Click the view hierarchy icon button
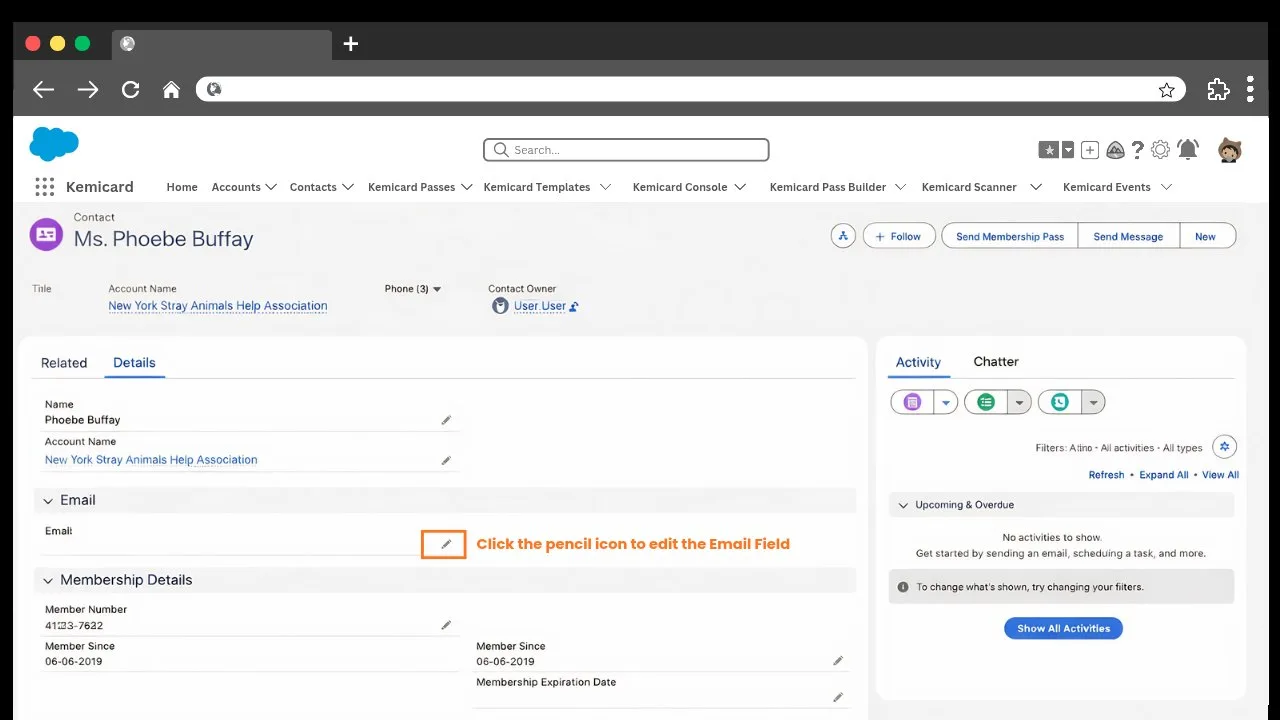 (843, 236)
